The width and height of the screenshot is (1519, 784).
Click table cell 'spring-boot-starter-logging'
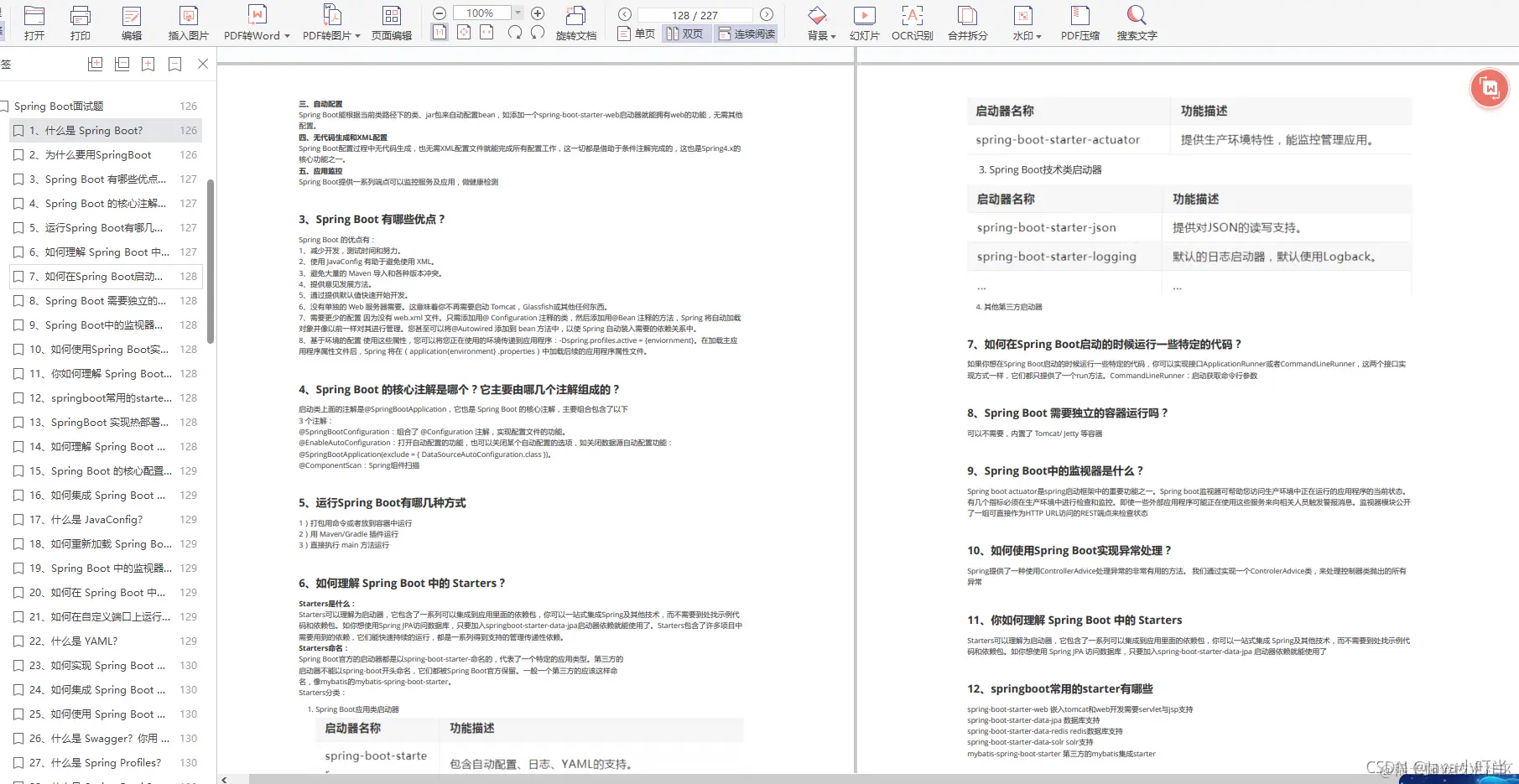click(1057, 257)
